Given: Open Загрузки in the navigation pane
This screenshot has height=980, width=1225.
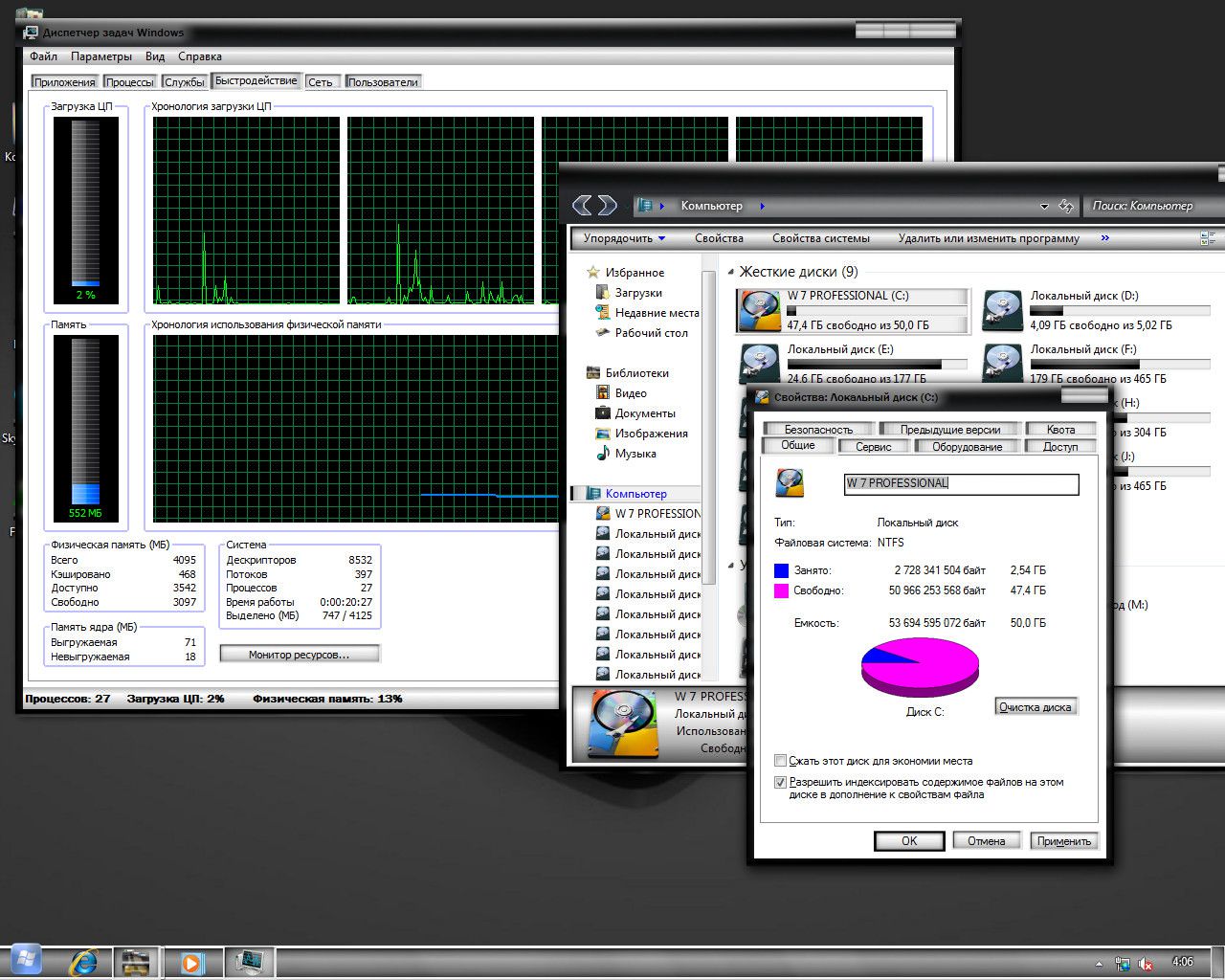Looking at the screenshot, I should tap(638, 293).
